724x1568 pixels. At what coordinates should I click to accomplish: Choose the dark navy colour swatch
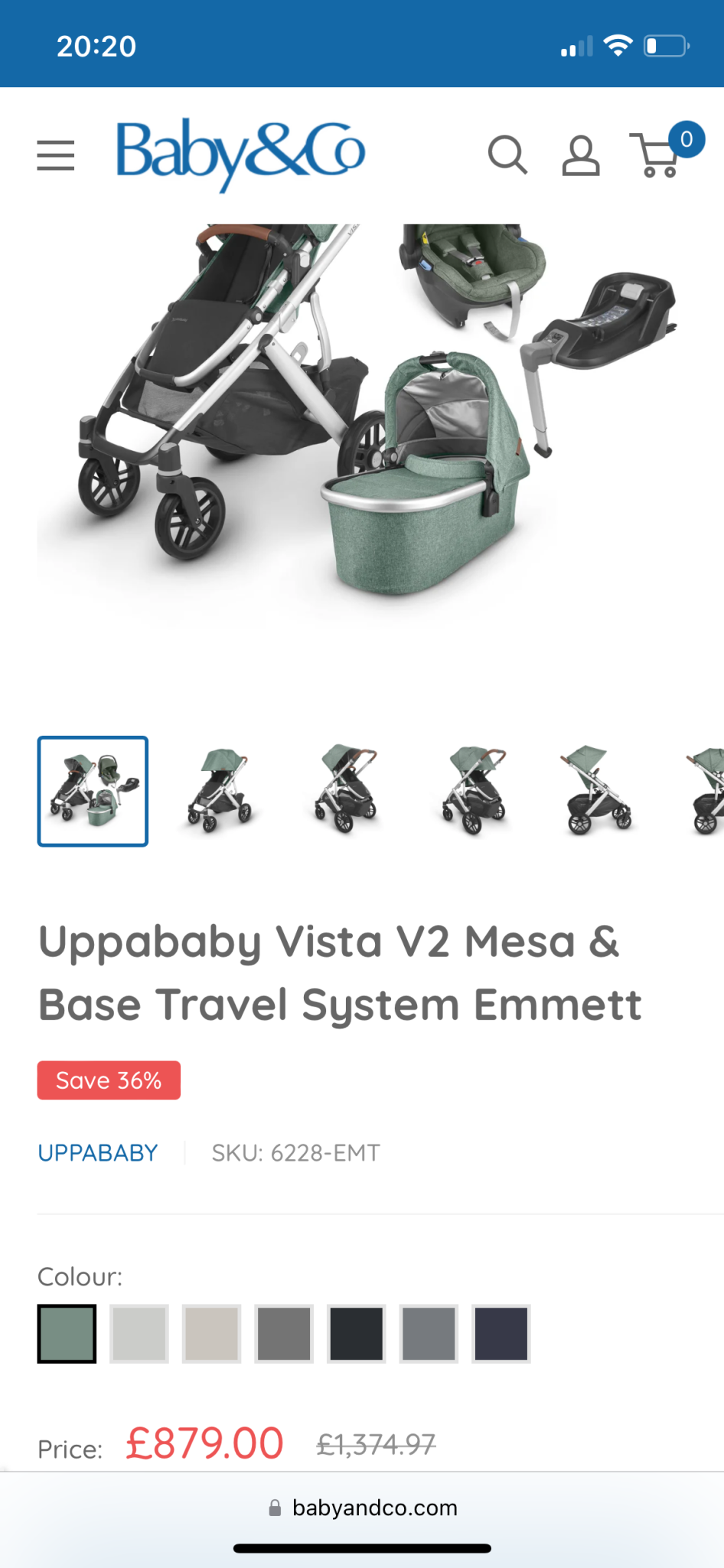point(501,1334)
